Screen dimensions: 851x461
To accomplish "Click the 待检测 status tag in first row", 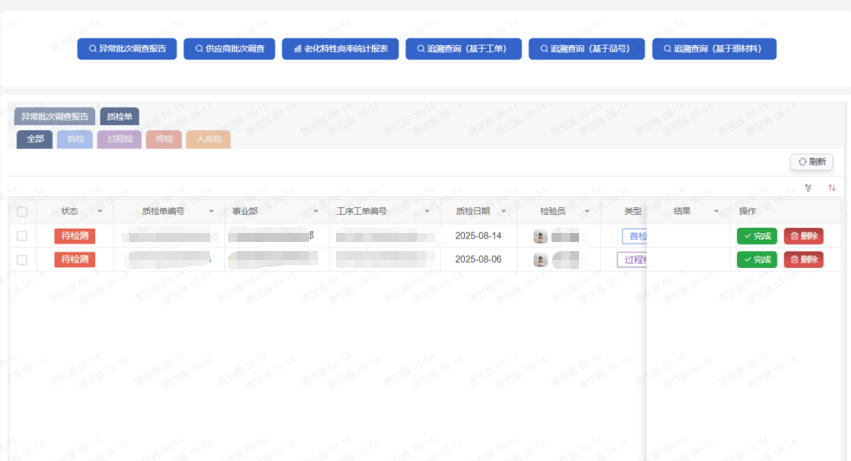I will (x=75, y=236).
